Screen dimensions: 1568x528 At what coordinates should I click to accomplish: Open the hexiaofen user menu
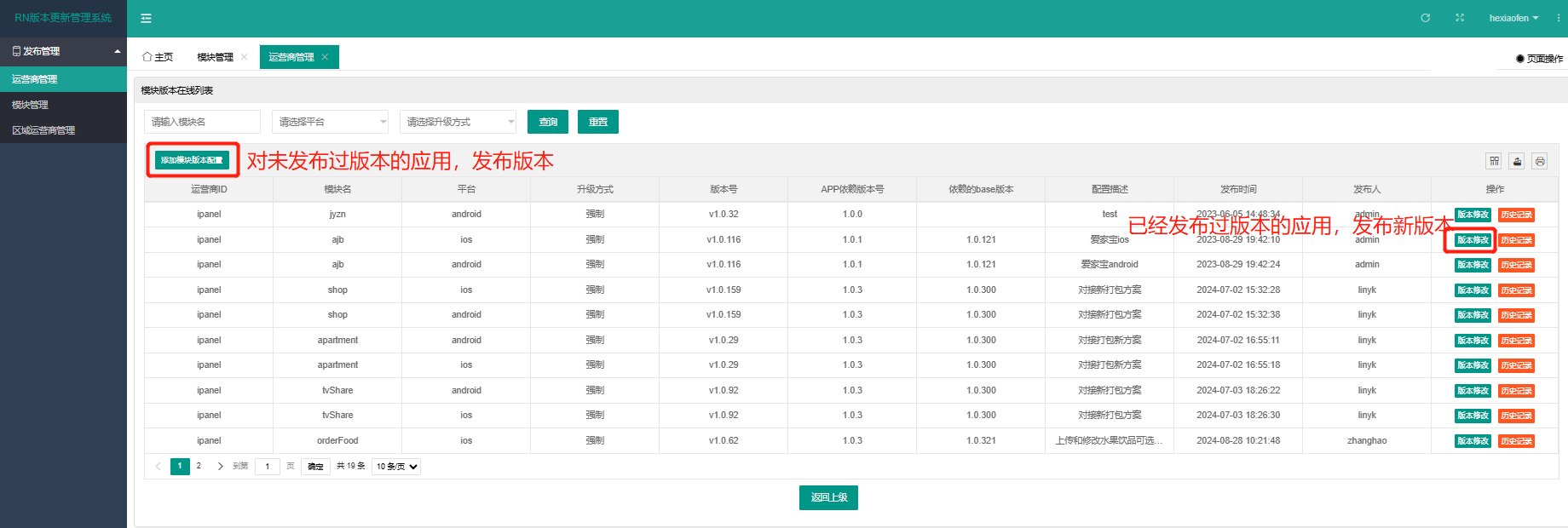(x=1513, y=18)
